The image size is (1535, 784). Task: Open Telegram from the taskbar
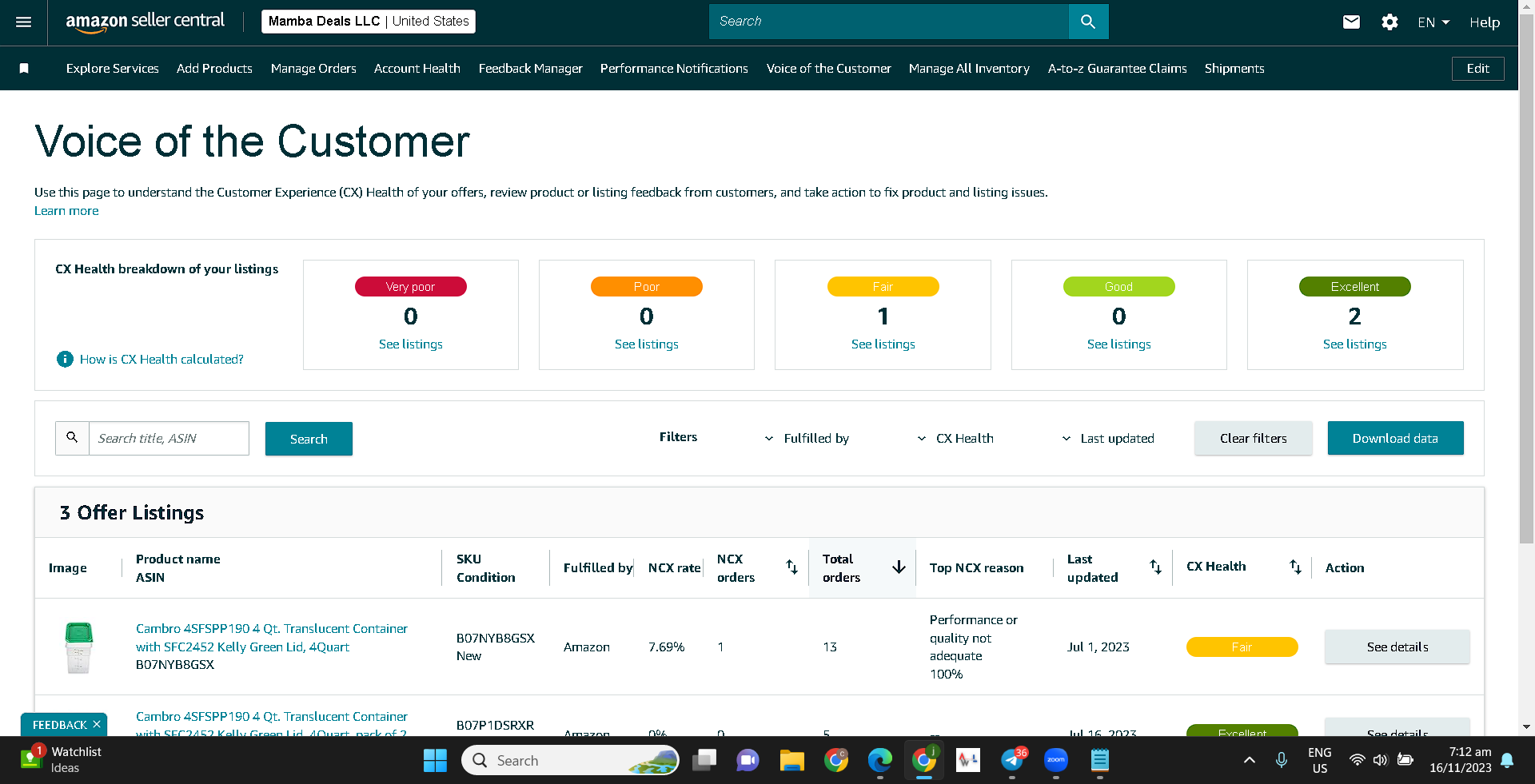click(x=1012, y=760)
